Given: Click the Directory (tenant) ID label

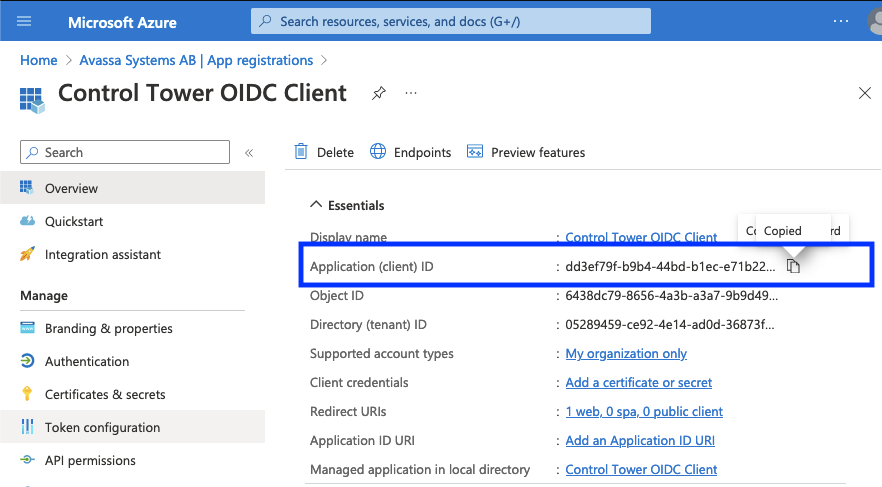Looking at the screenshot, I should (x=368, y=324).
